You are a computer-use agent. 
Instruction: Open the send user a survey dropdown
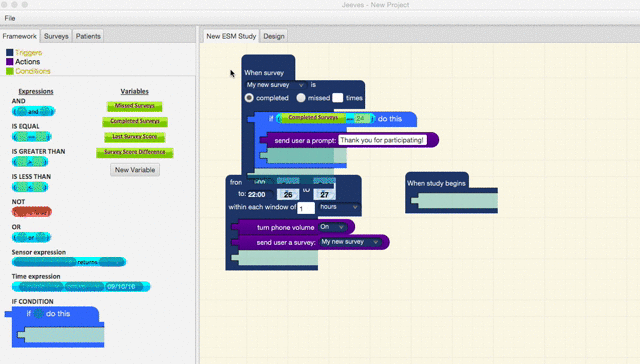click(x=350, y=242)
